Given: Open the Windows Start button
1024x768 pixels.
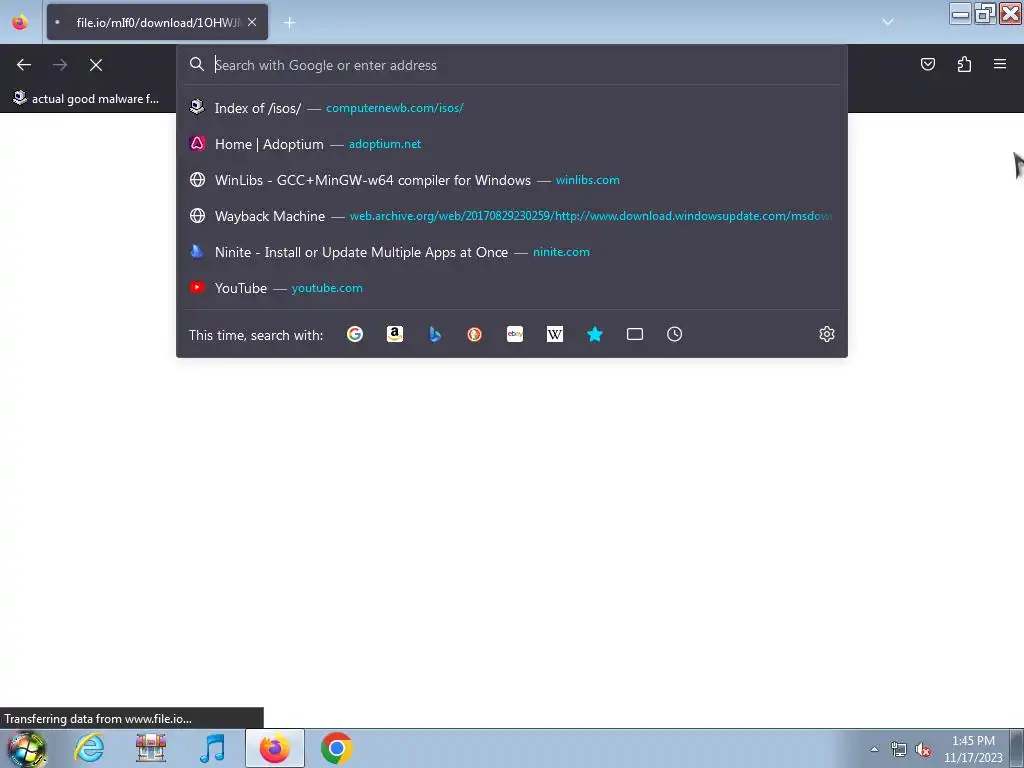Looking at the screenshot, I should (26, 748).
